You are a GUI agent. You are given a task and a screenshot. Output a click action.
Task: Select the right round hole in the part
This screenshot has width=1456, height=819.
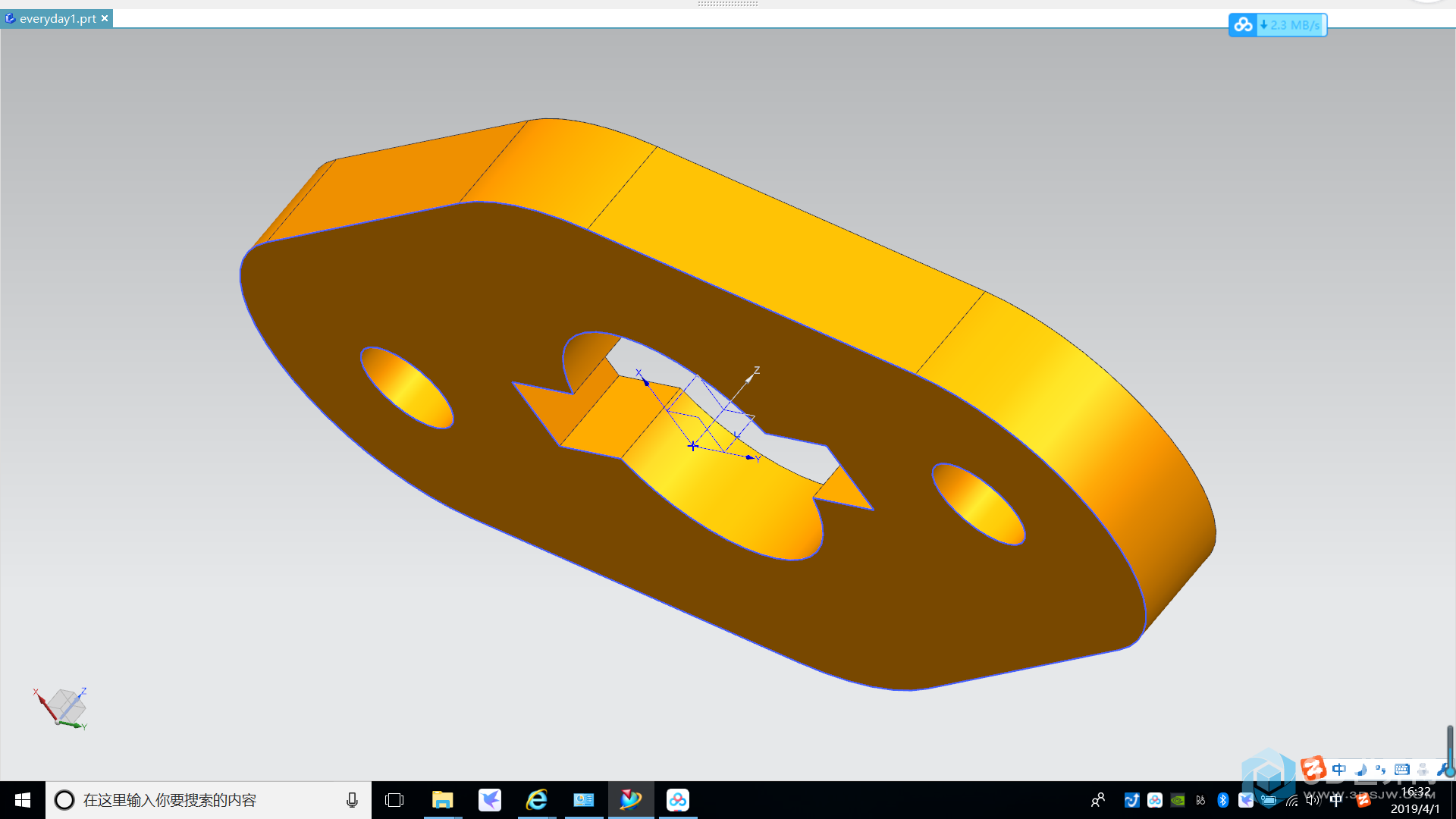click(x=978, y=504)
